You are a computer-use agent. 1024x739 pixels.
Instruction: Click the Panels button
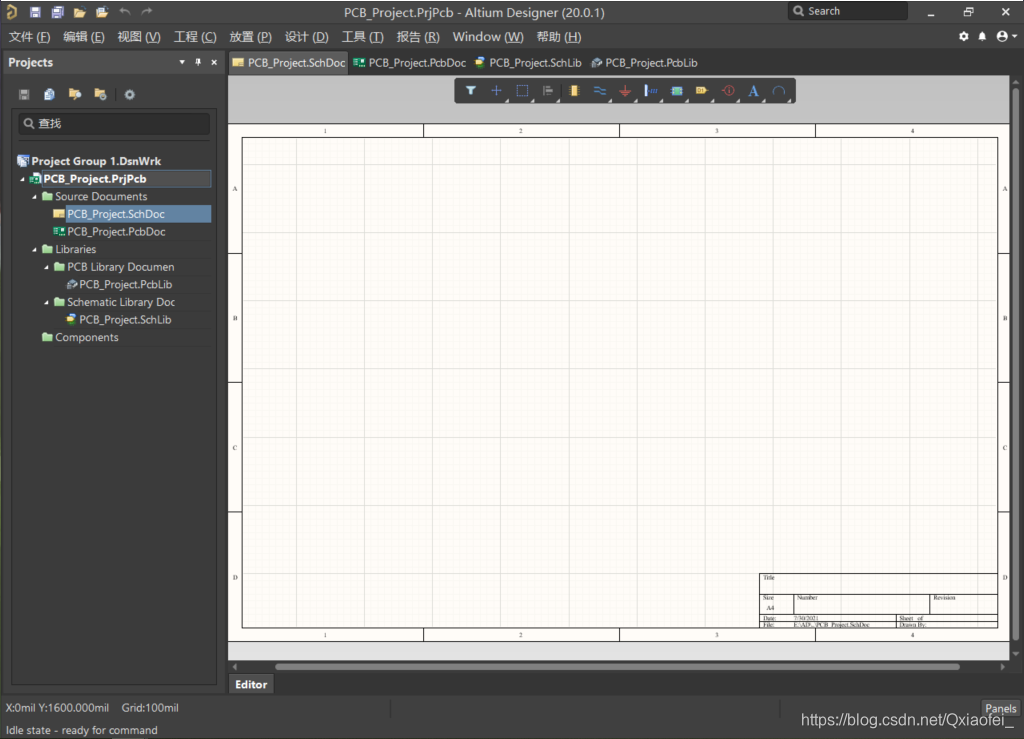tap(1000, 708)
